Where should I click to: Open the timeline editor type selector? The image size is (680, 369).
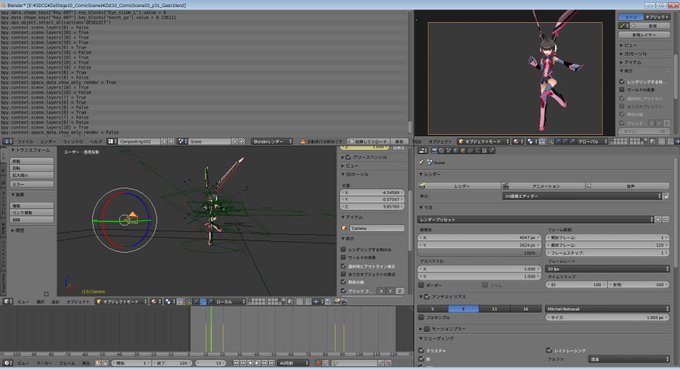7,363
